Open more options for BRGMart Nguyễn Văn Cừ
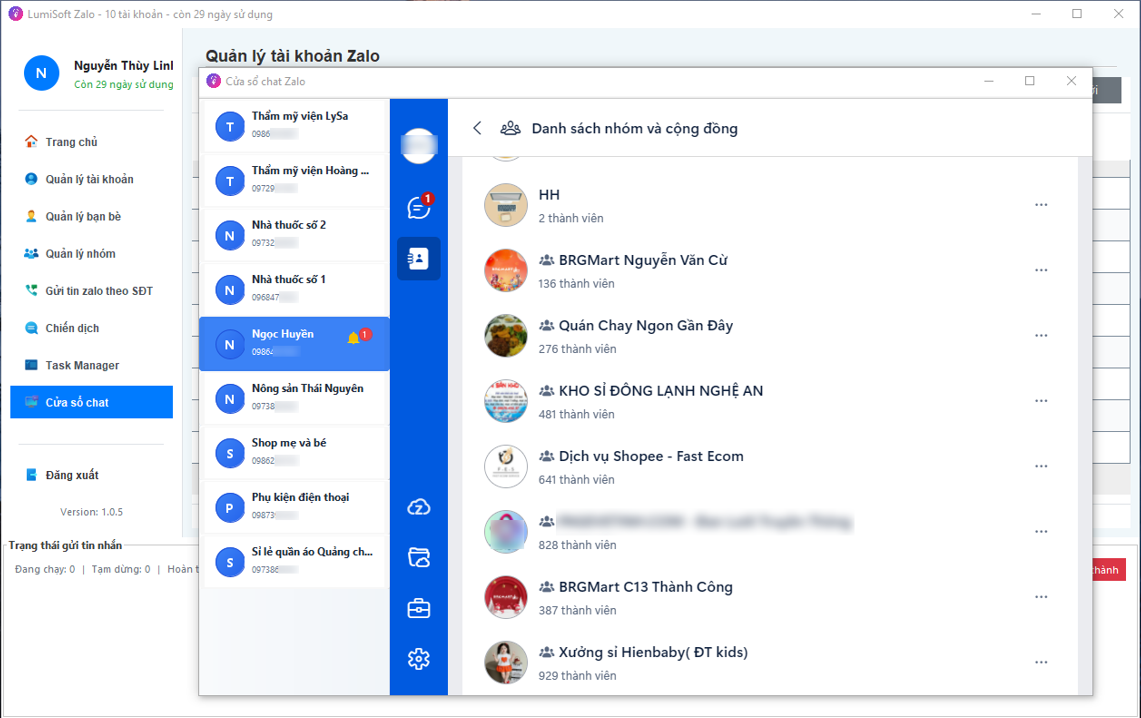The height and width of the screenshot is (718, 1141). click(x=1041, y=271)
